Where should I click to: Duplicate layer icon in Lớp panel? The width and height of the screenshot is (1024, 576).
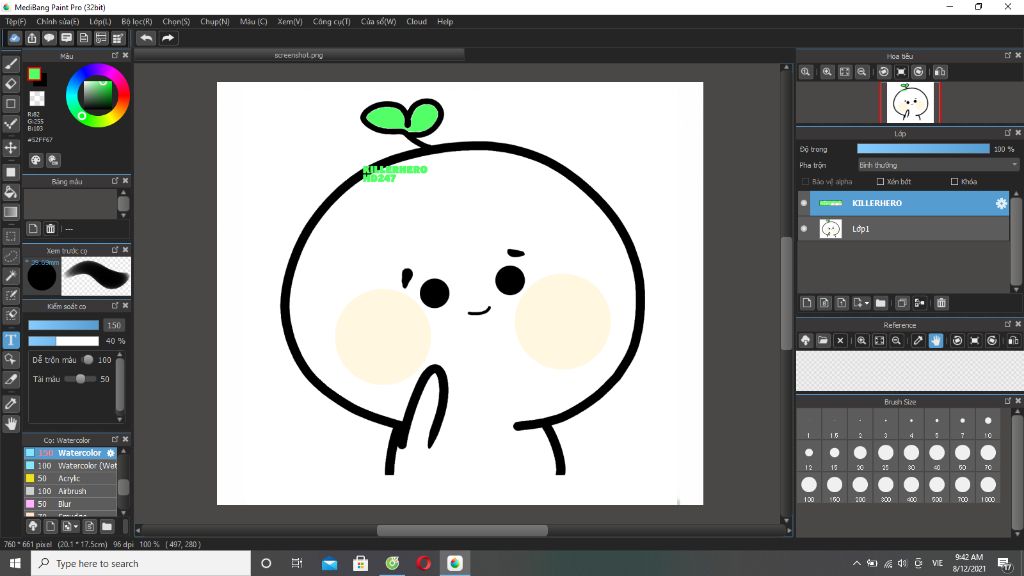point(902,303)
